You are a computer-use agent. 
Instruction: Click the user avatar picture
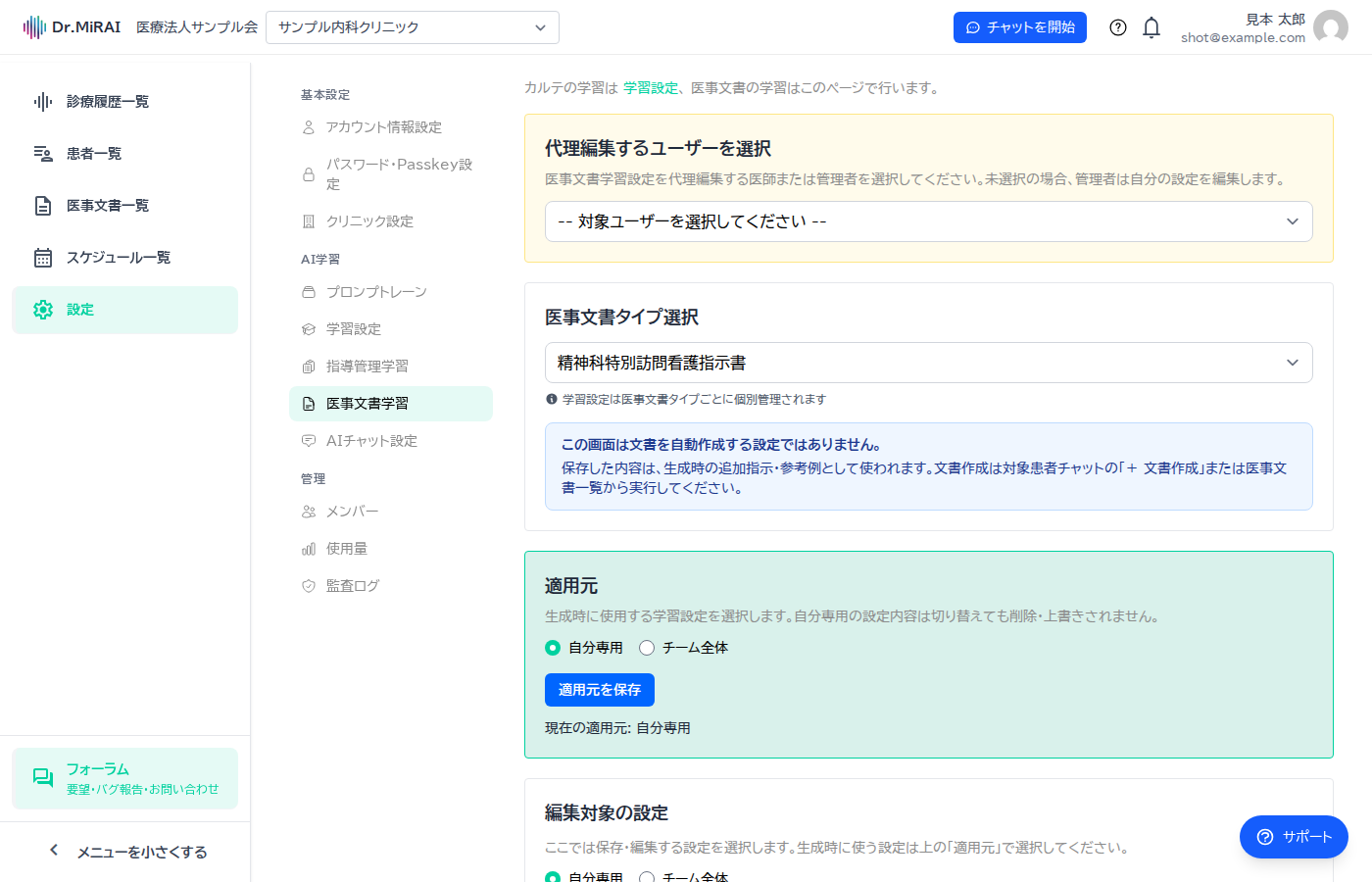click(x=1331, y=27)
